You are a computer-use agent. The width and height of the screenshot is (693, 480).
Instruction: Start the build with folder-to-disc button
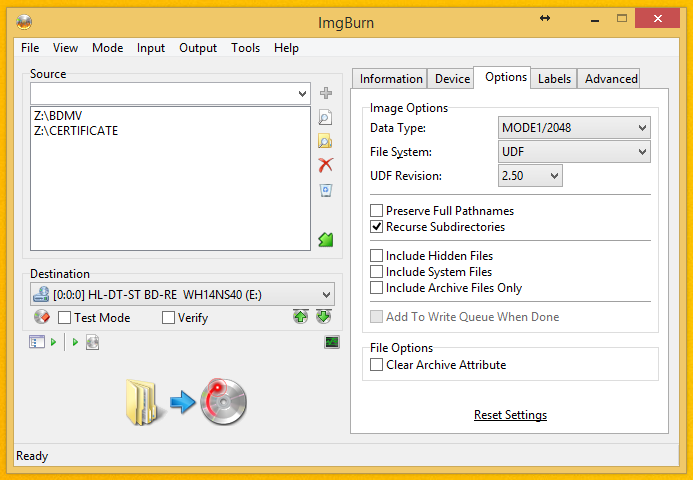(x=187, y=402)
